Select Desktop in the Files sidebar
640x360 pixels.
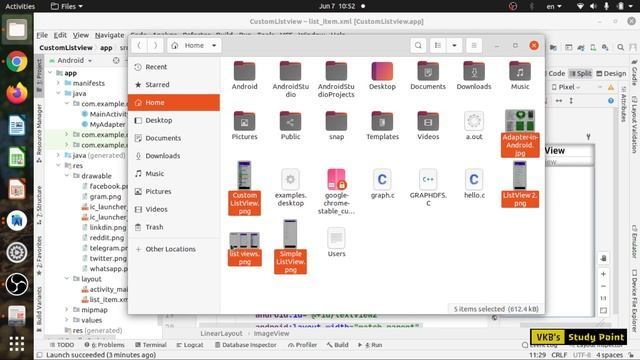(174, 120)
